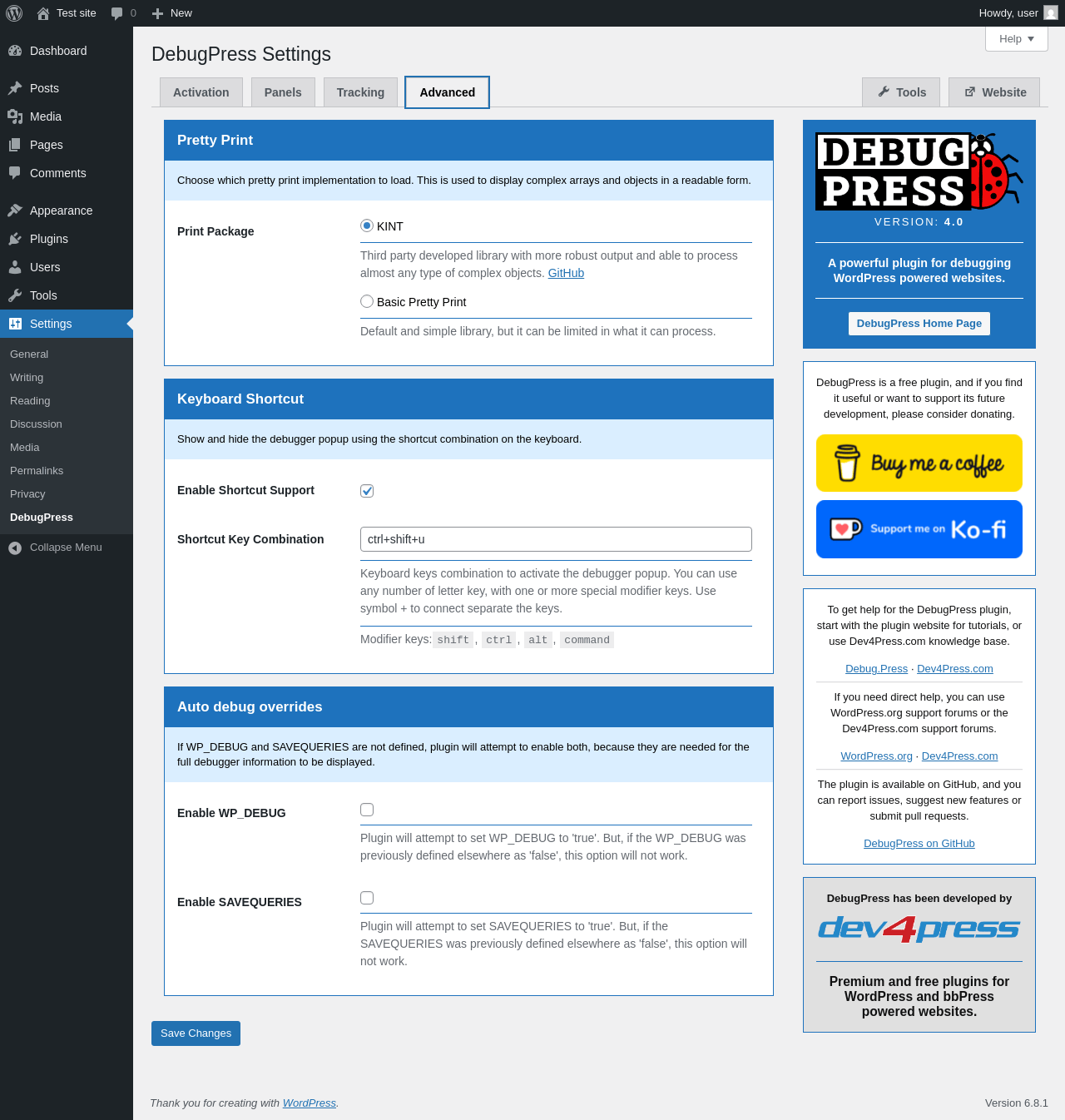Screen dimensions: 1065x1120
Task: Focus the Shortcut Key Combination field
Action: click(x=556, y=539)
